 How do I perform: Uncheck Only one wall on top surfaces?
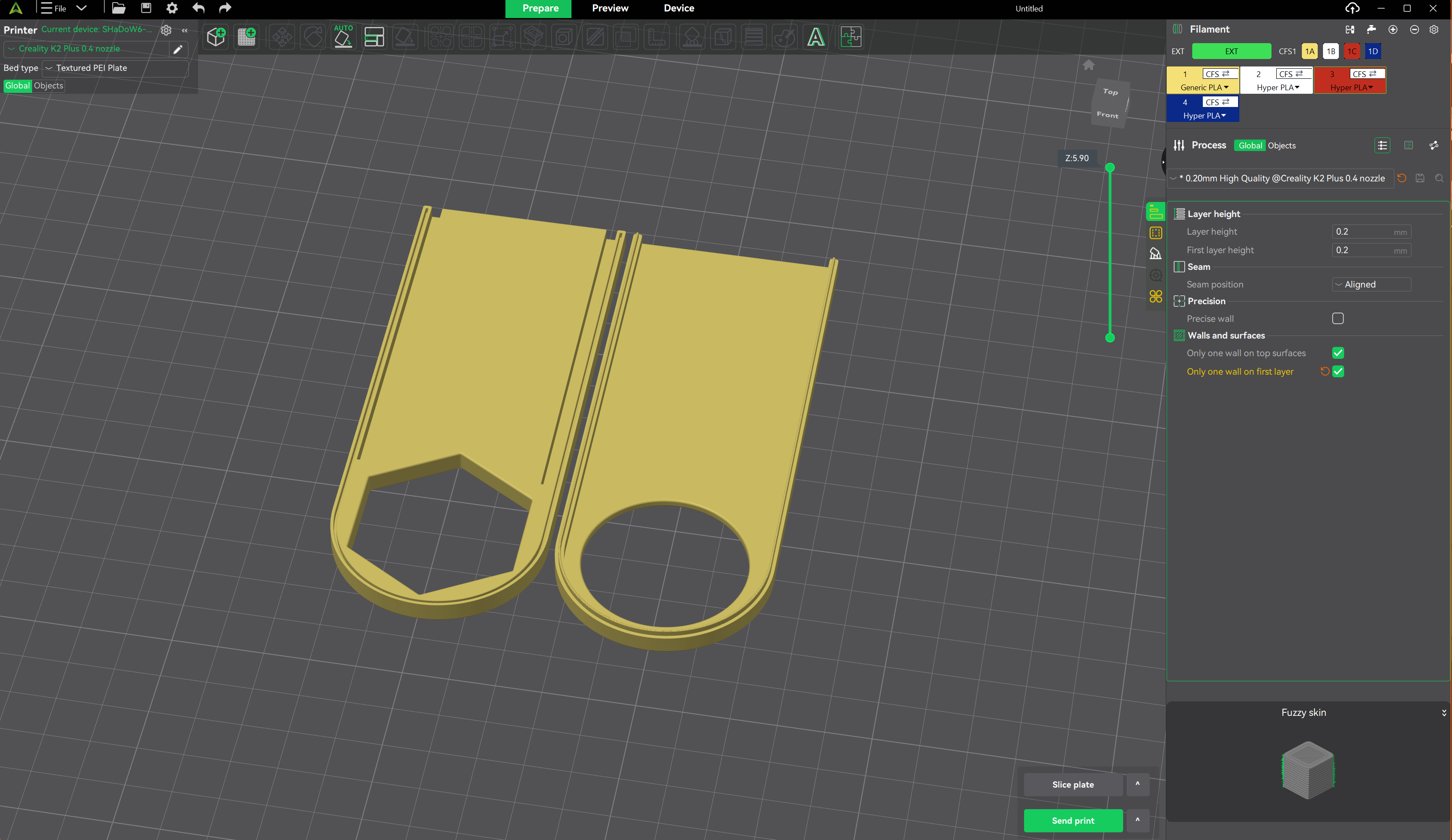pyautogui.click(x=1338, y=353)
